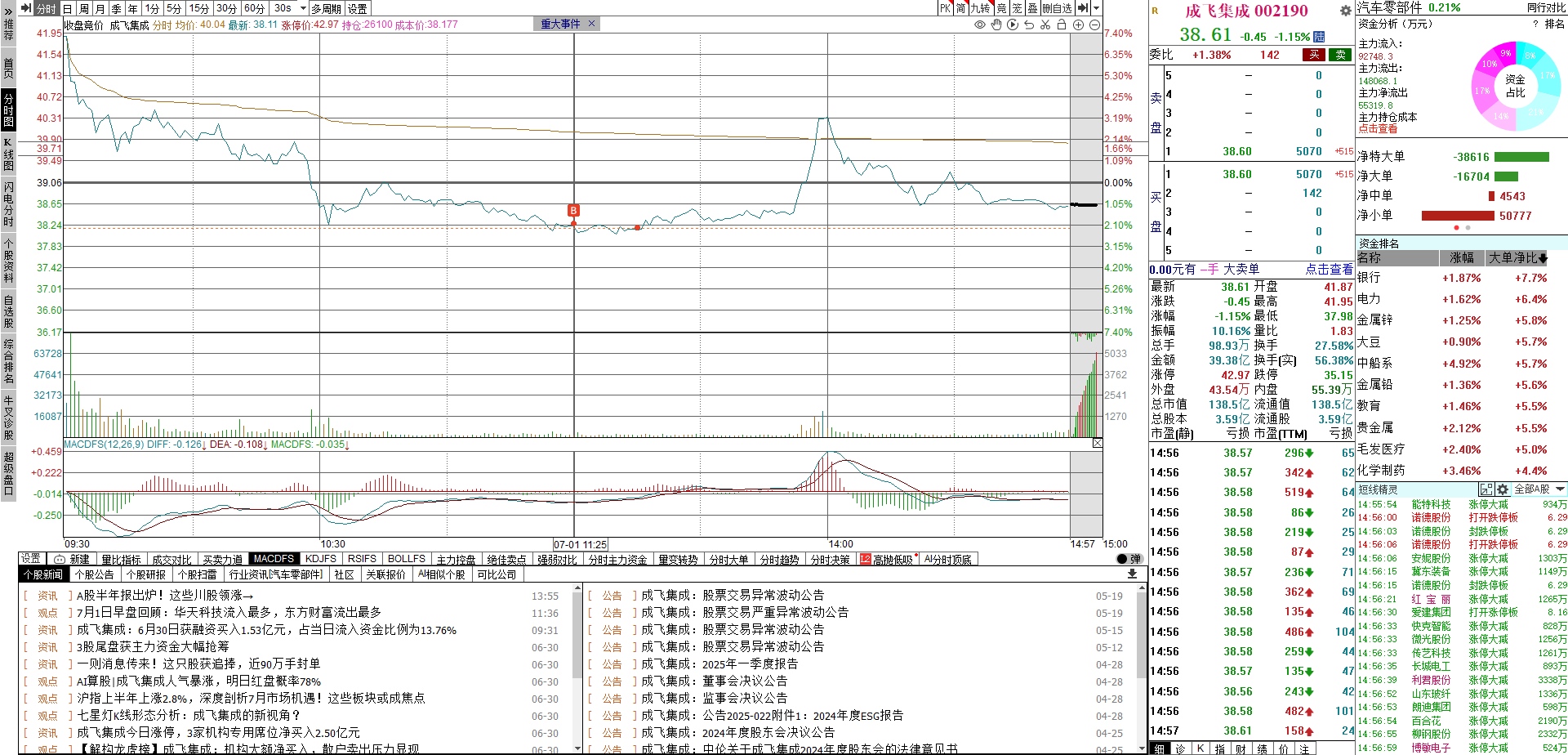This screenshot has width=1568, height=755.
Task: Open the 全部A股 filter dropdown
Action: pyautogui.click(x=1540, y=489)
